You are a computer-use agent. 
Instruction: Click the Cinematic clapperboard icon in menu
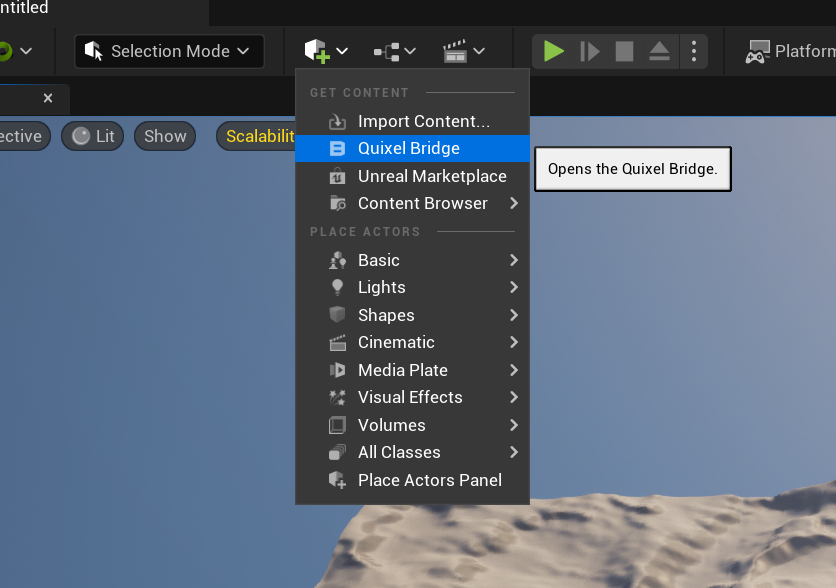pyautogui.click(x=337, y=342)
